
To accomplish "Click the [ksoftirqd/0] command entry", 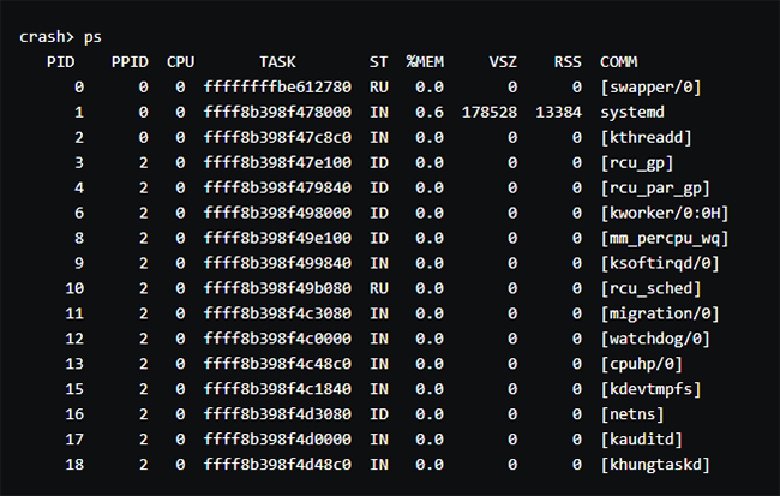I will click(660, 263).
